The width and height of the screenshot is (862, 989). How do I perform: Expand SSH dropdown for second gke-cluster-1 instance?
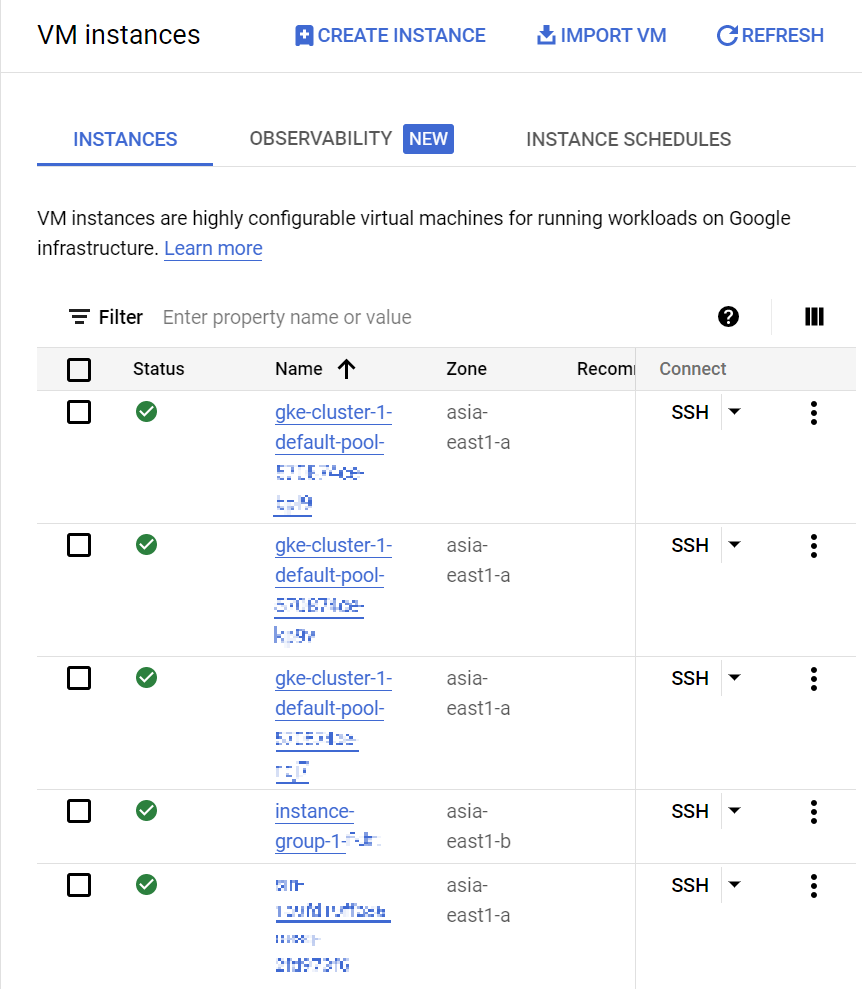pos(734,545)
